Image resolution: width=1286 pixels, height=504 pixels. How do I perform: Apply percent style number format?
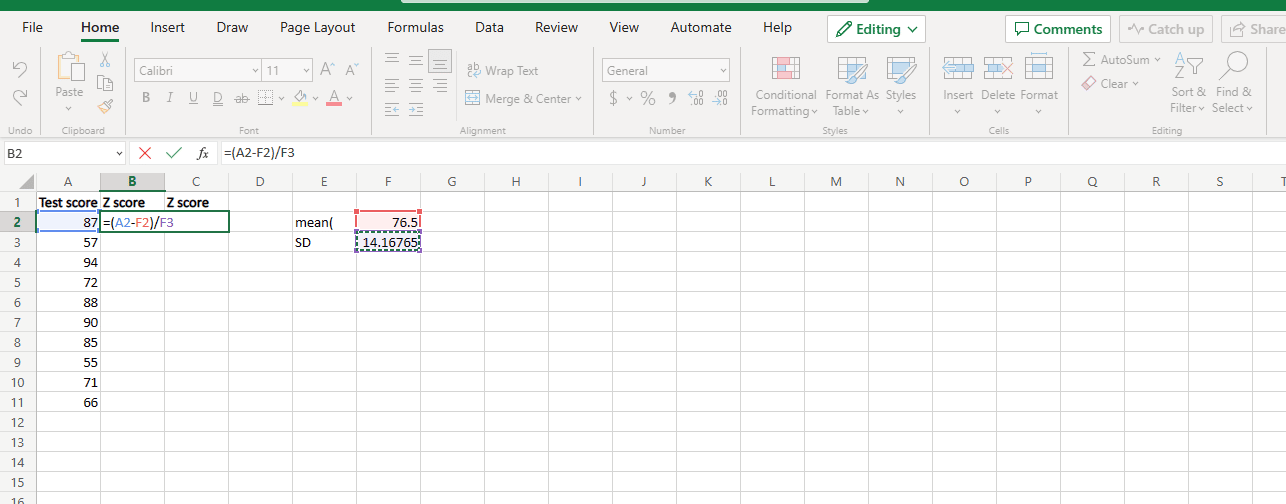(648, 98)
